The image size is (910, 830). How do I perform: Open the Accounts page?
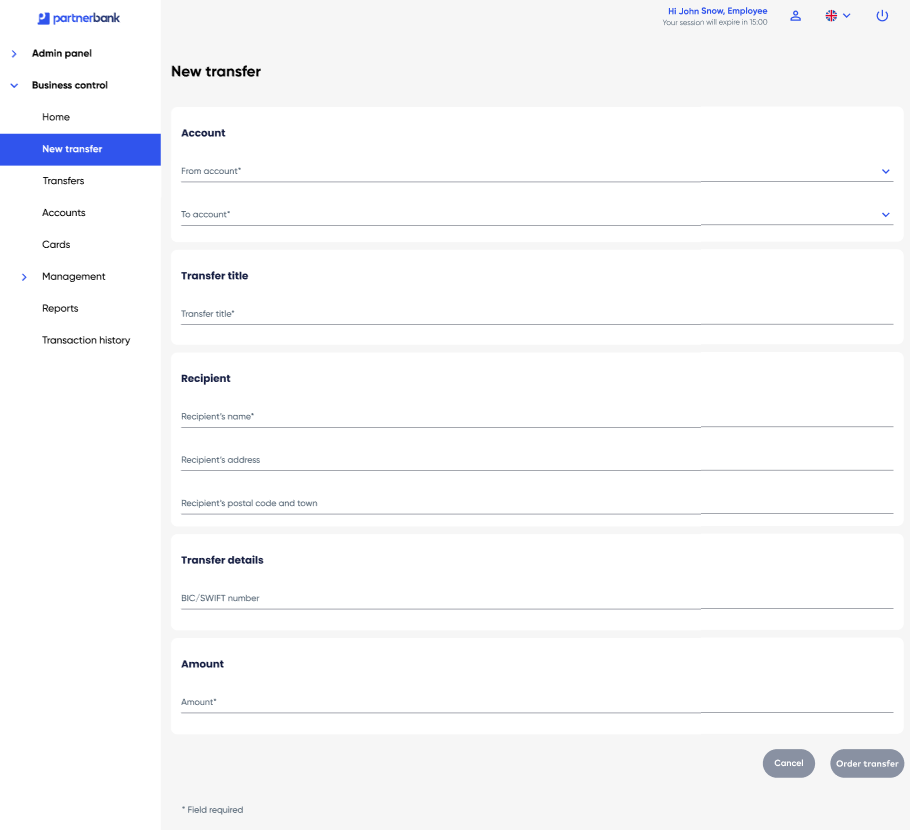(x=64, y=213)
